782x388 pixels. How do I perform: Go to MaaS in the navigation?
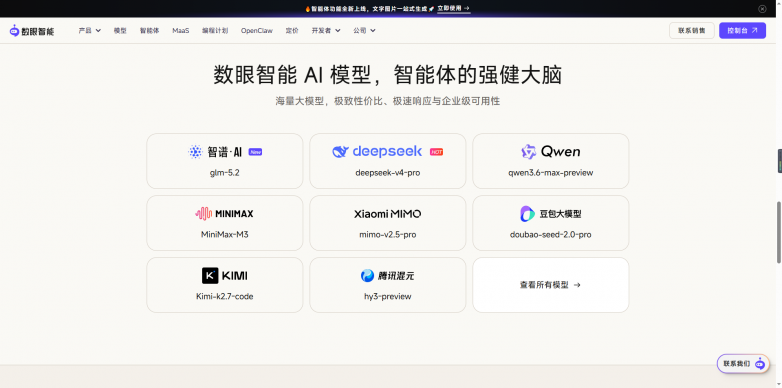pos(181,30)
